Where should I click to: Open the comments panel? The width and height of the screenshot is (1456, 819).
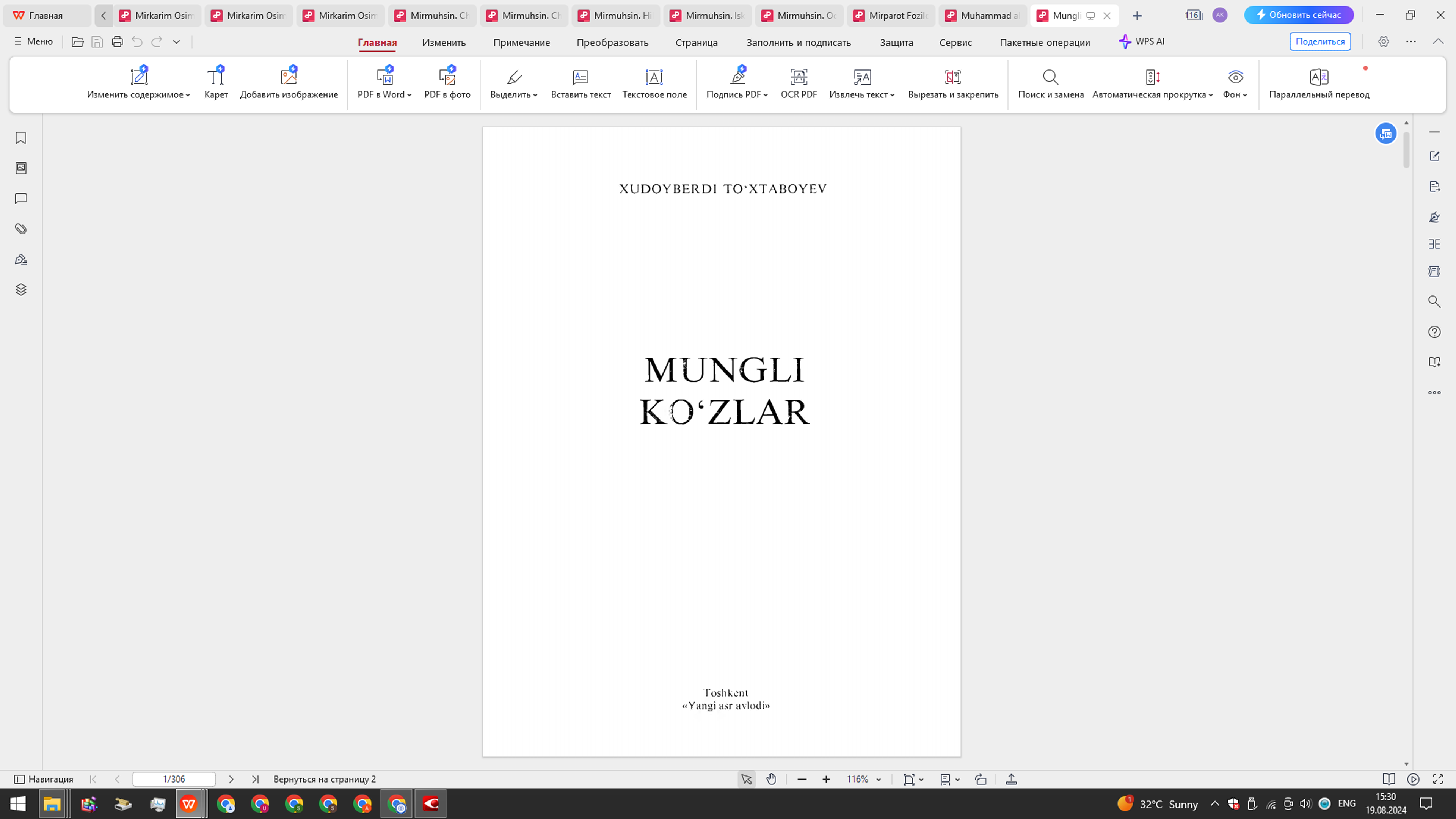20,198
